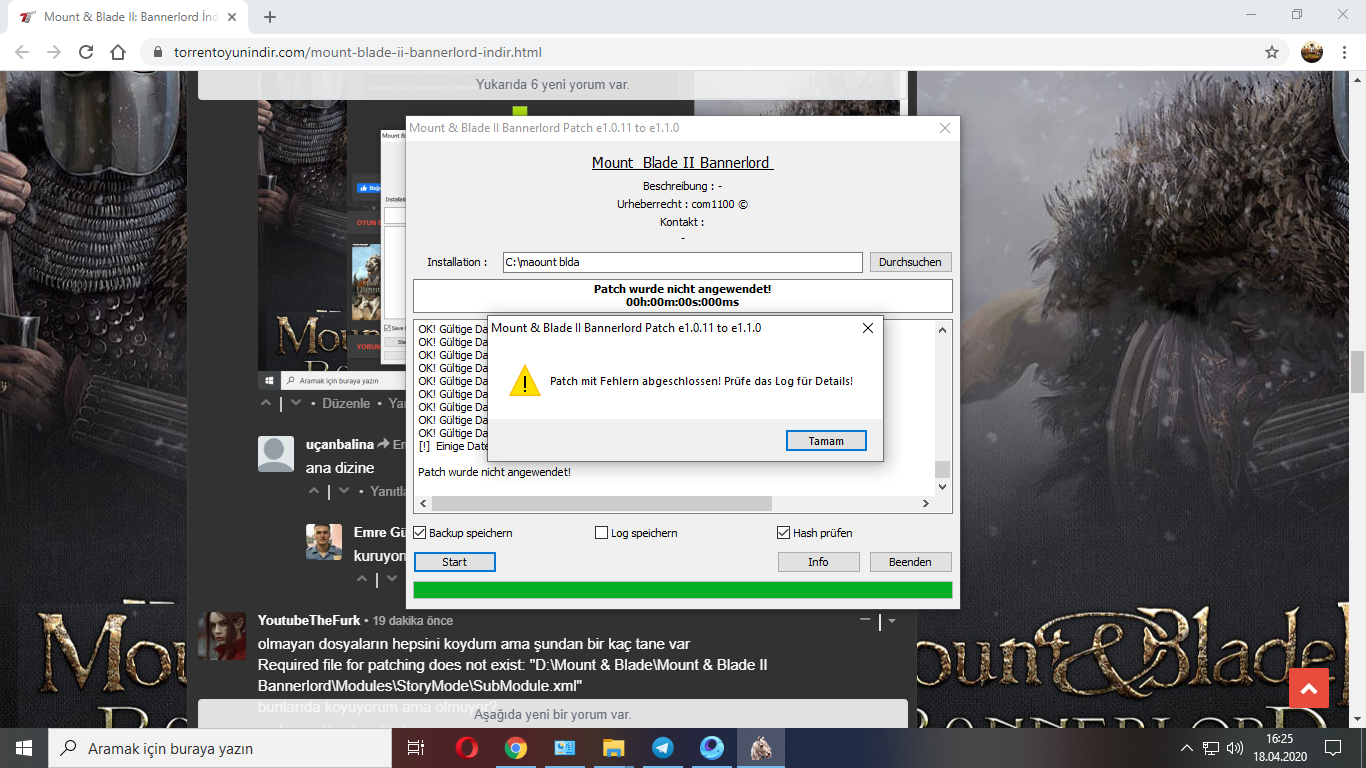Downvote the uçanbalina comment
Screen dimensions: 1366x768
click(344, 491)
